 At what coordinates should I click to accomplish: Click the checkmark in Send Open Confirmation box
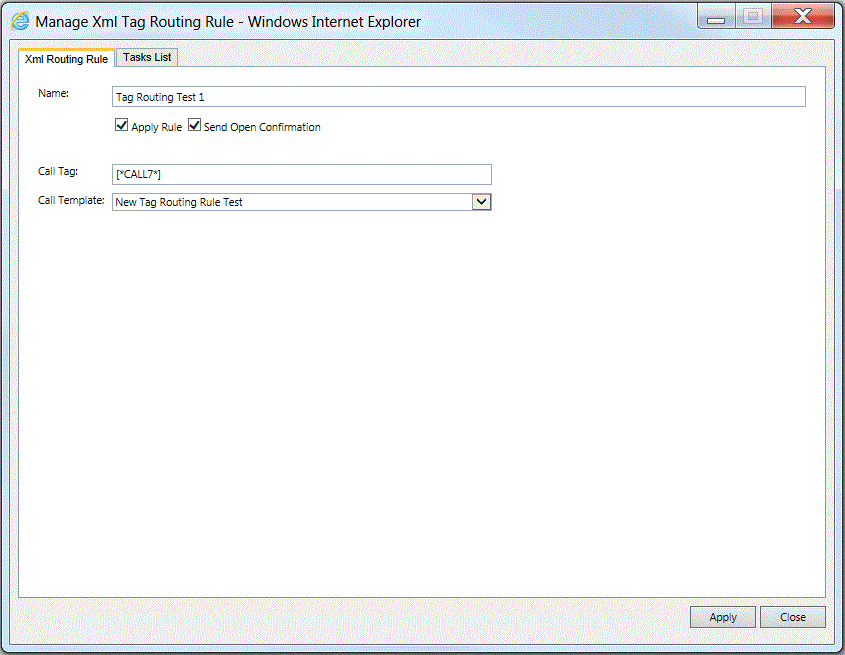click(194, 125)
